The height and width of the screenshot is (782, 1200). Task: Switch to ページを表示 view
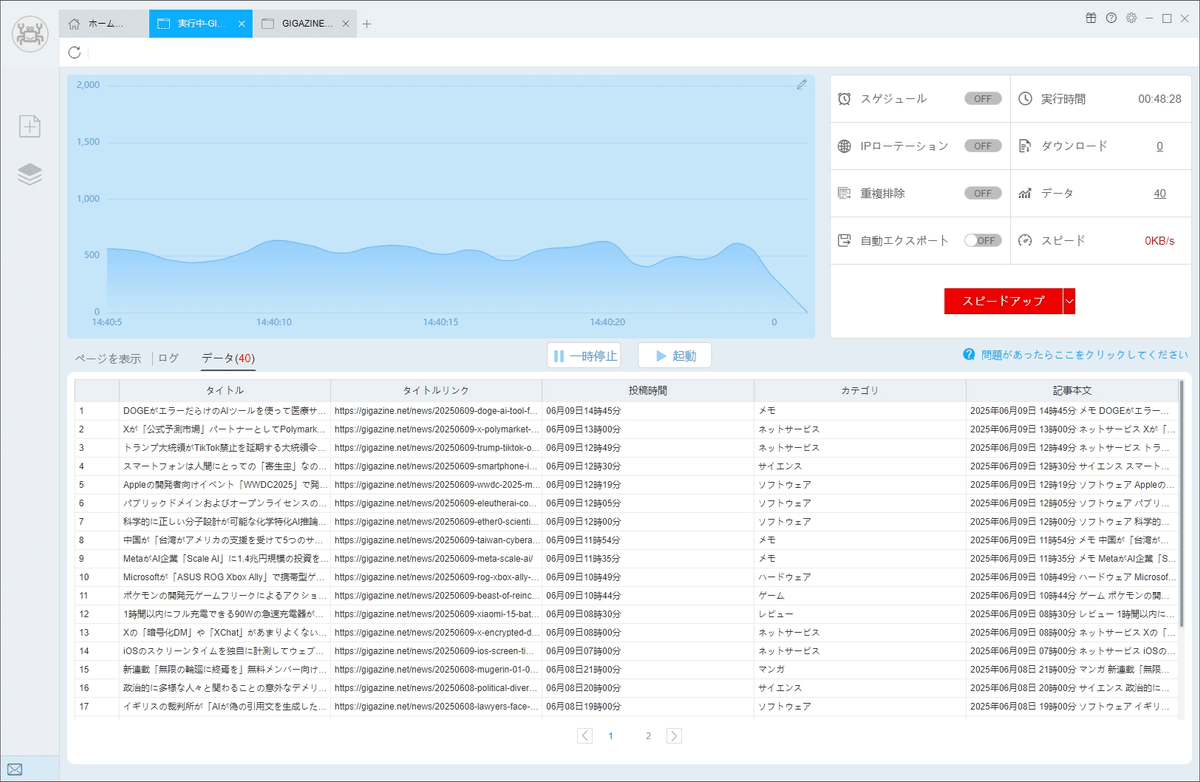click(x=108, y=358)
